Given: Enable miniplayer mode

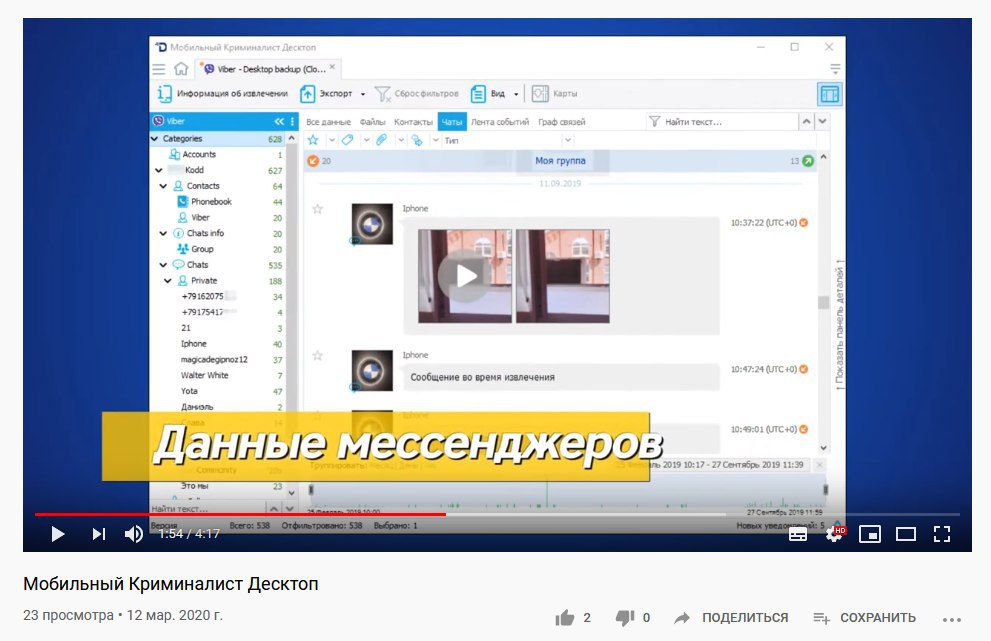Looking at the screenshot, I should (x=870, y=534).
